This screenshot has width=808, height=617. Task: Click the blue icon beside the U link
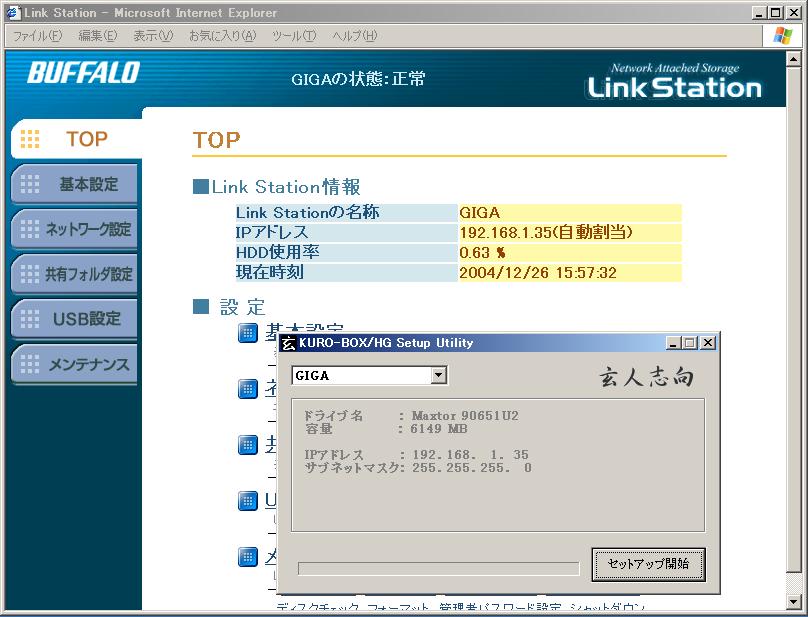coord(248,501)
